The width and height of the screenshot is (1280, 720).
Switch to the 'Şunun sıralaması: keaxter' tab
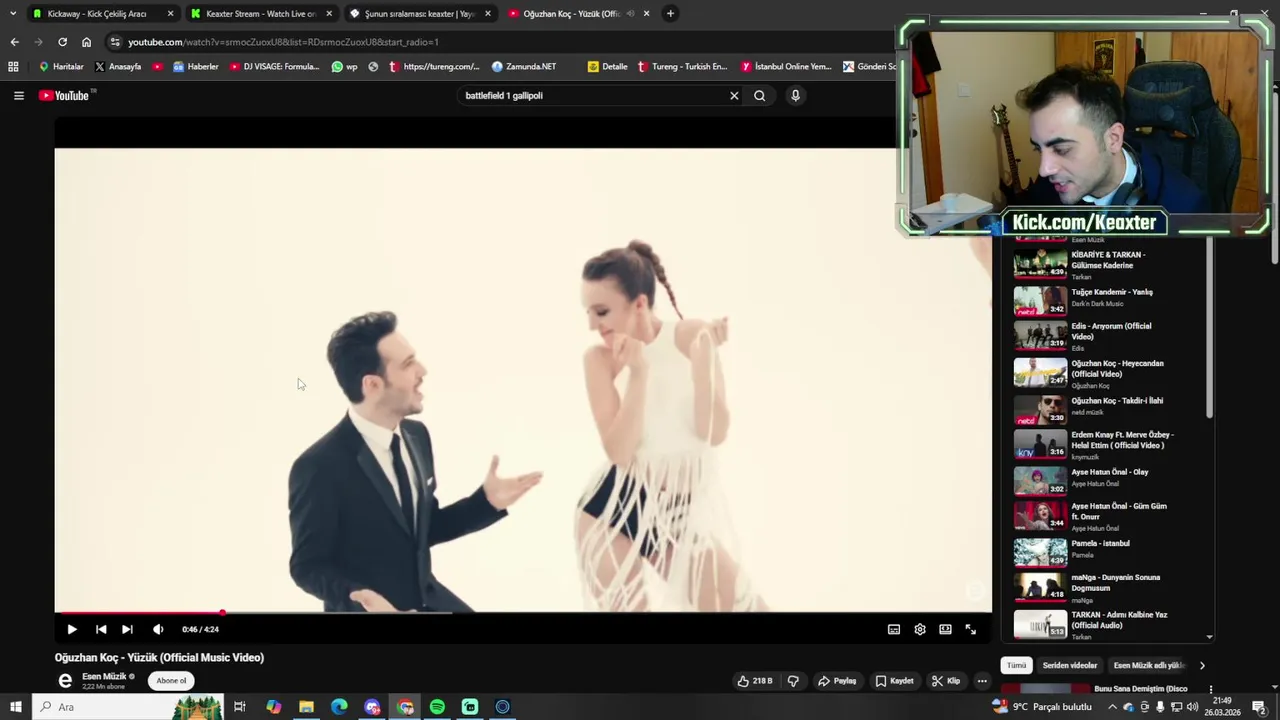pos(418,14)
